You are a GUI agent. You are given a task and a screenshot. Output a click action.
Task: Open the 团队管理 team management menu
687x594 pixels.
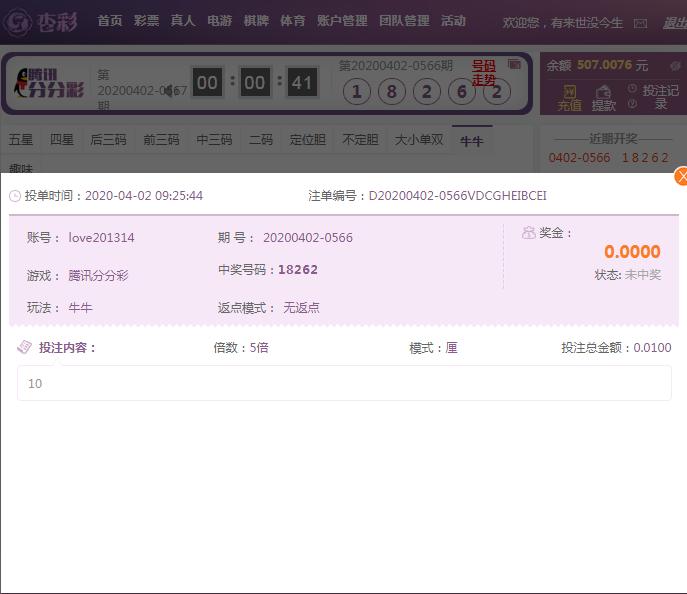click(x=404, y=21)
